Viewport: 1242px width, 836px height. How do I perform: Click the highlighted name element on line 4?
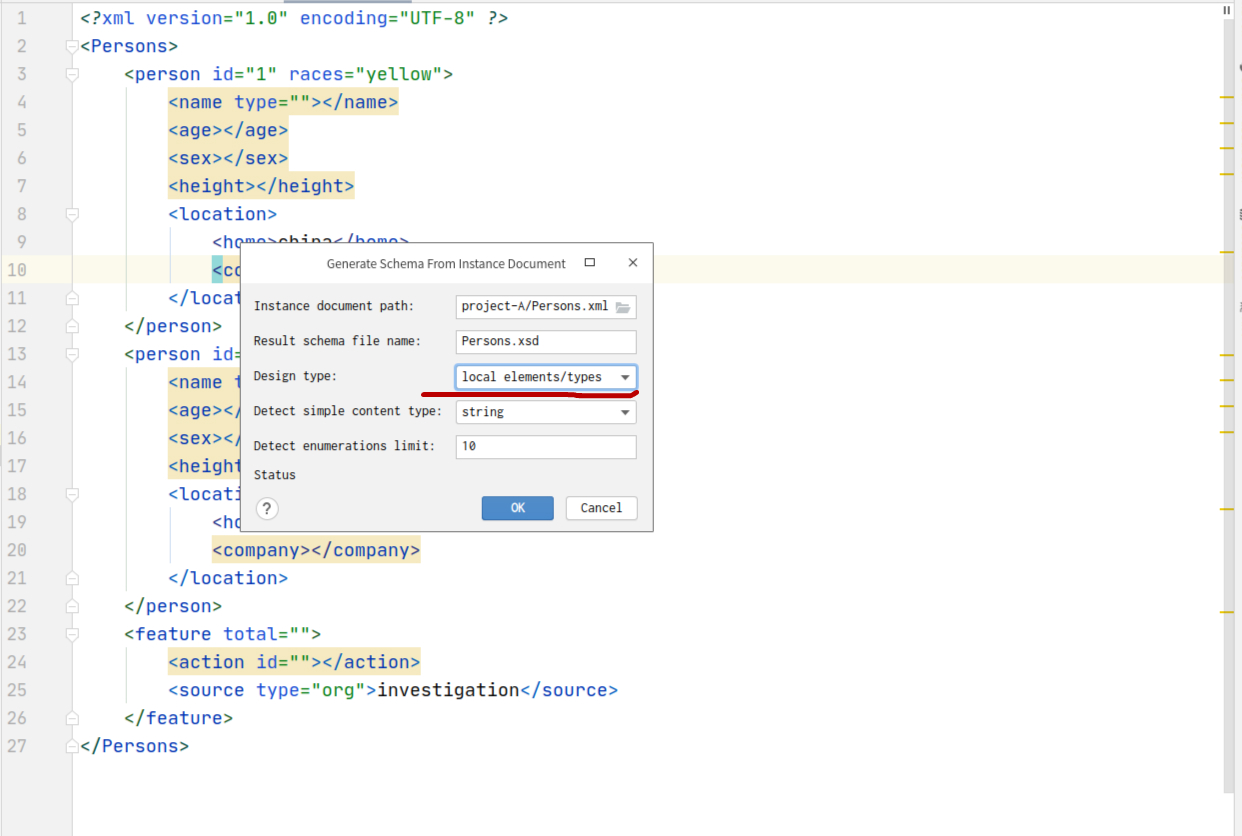click(283, 102)
